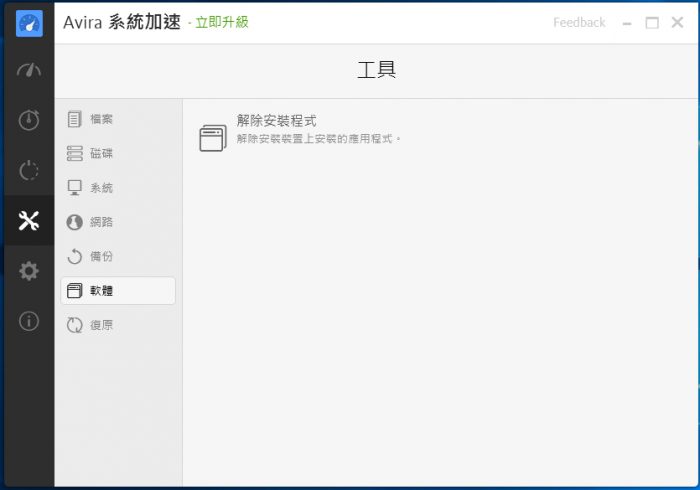Open the speedometer status dashboard in sidebar
Screen dimensions: 700x490
[29, 70]
